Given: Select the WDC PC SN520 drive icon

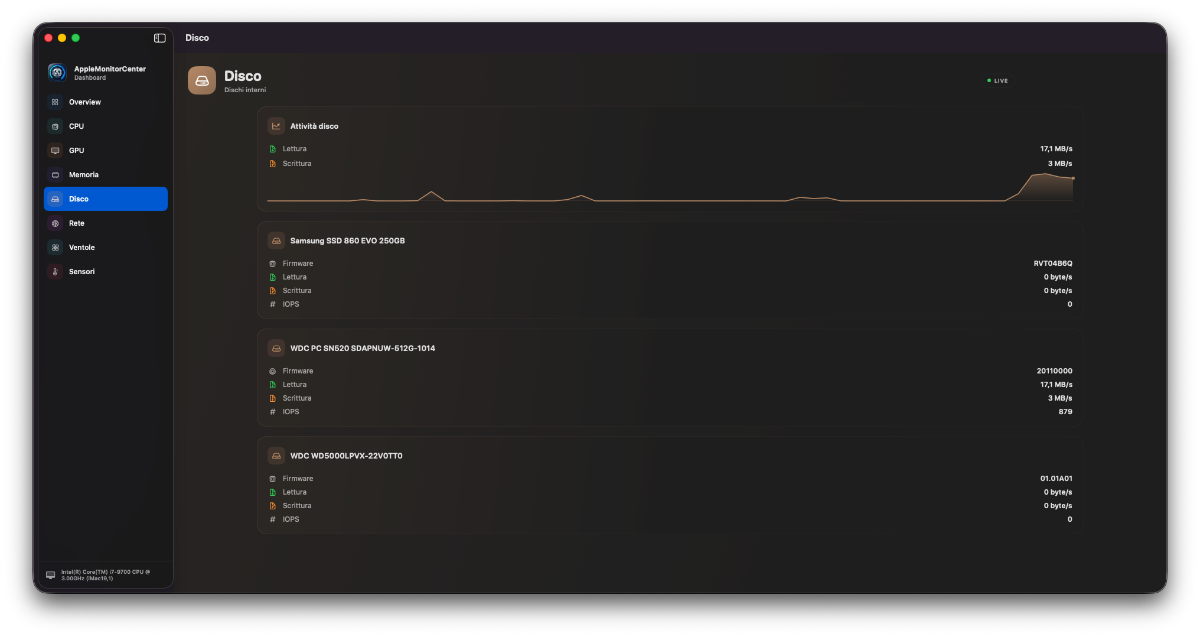Looking at the screenshot, I should 276,348.
